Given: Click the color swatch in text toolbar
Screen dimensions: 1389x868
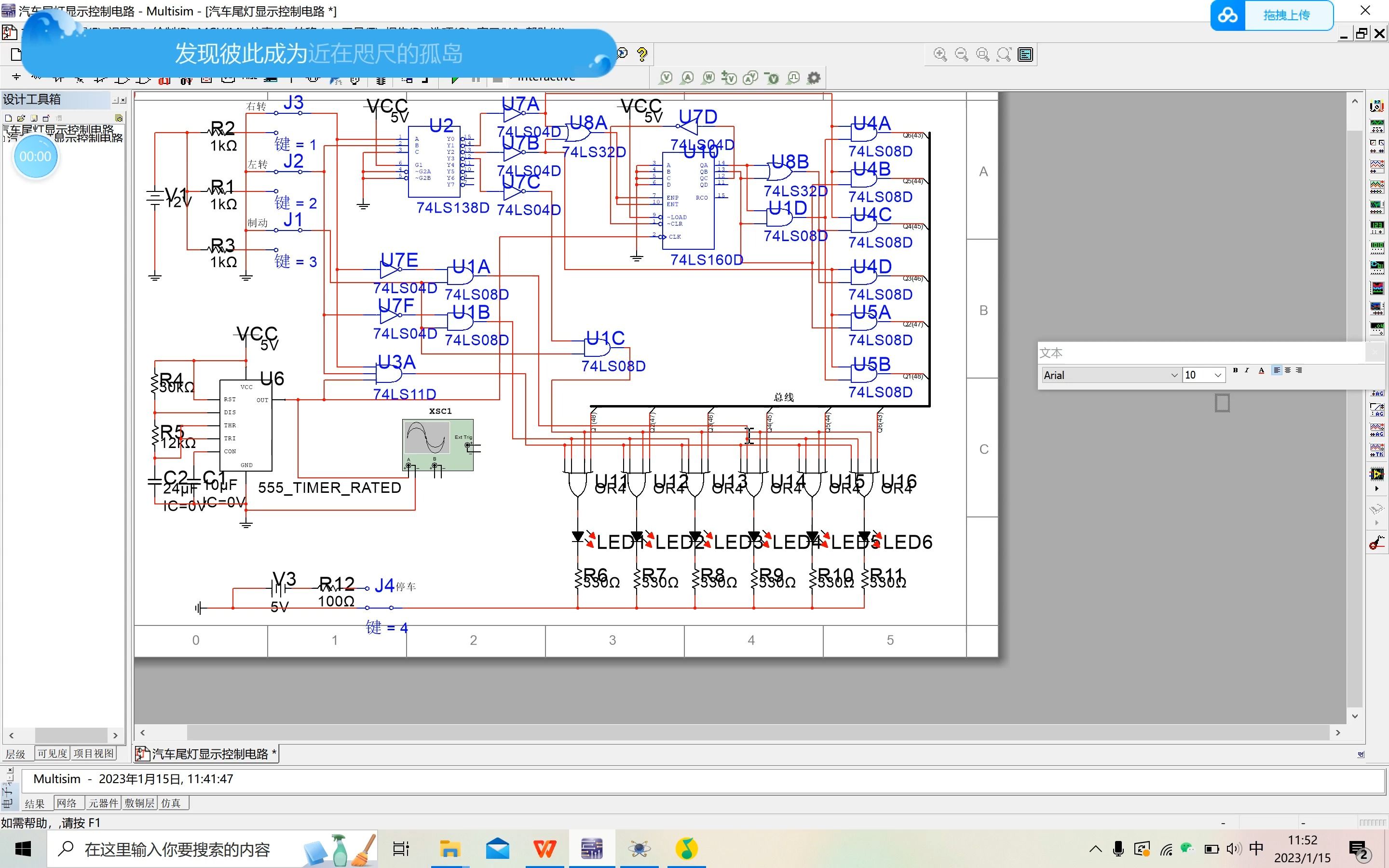Looking at the screenshot, I should click(x=1259, y=371).
